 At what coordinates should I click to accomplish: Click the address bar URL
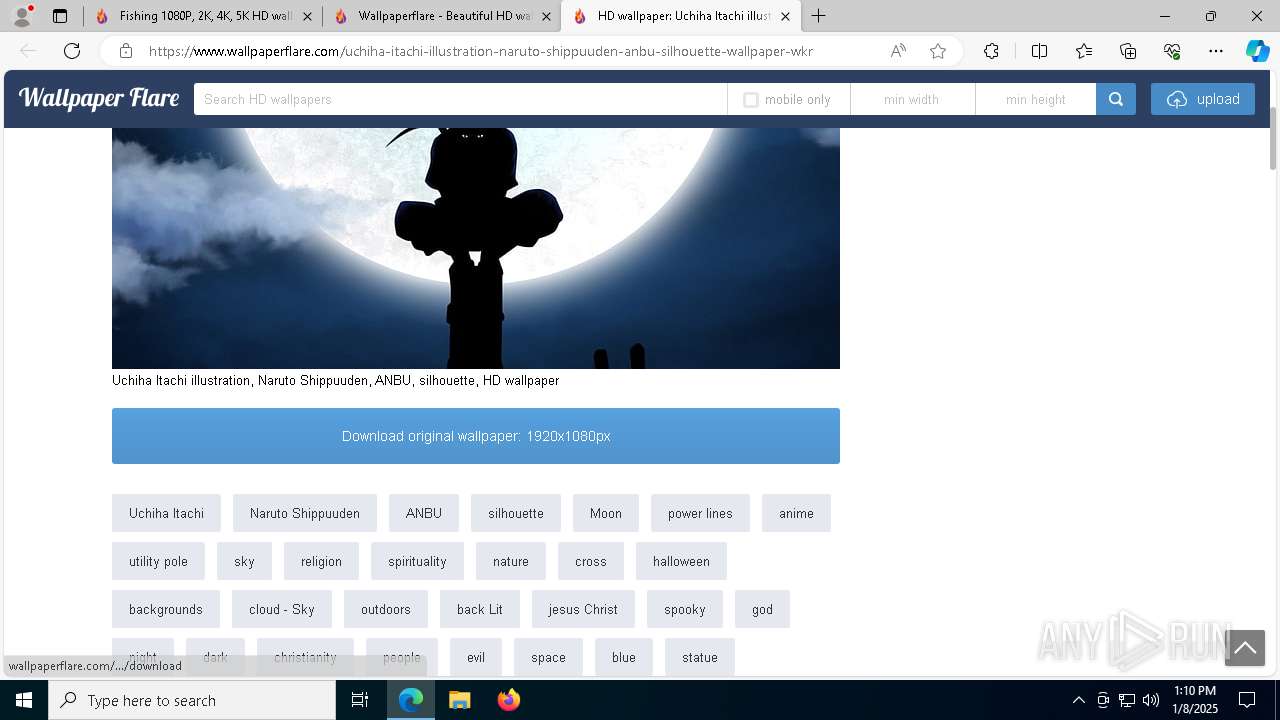pyautogui.click(x=481, y=51)
